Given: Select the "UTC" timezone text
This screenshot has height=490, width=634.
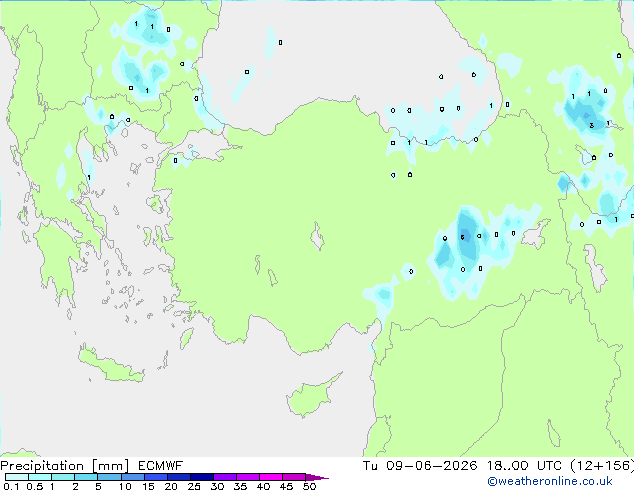Looking at the screenshot, I should pyautogui.click(x=549, y=466).
